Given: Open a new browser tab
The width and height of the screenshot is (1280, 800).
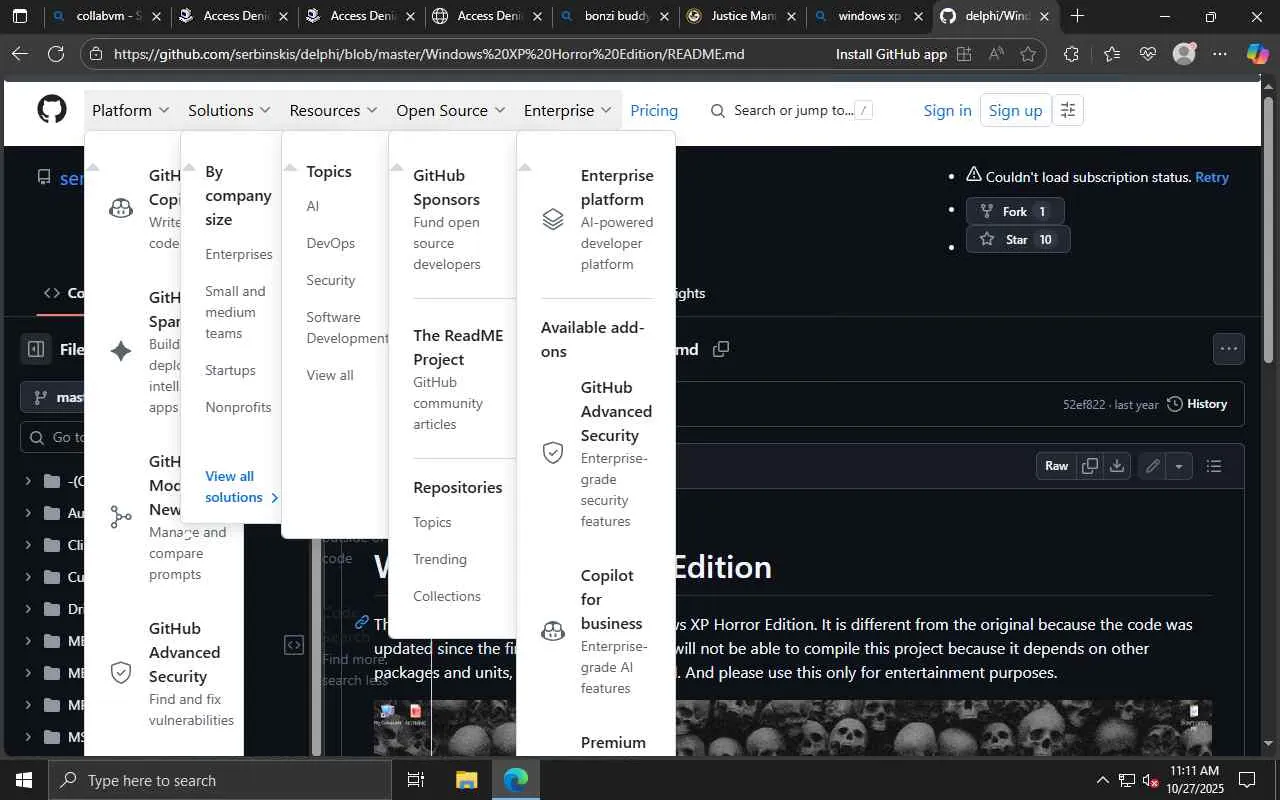Looking at the screenshot, I should 1077,16.
